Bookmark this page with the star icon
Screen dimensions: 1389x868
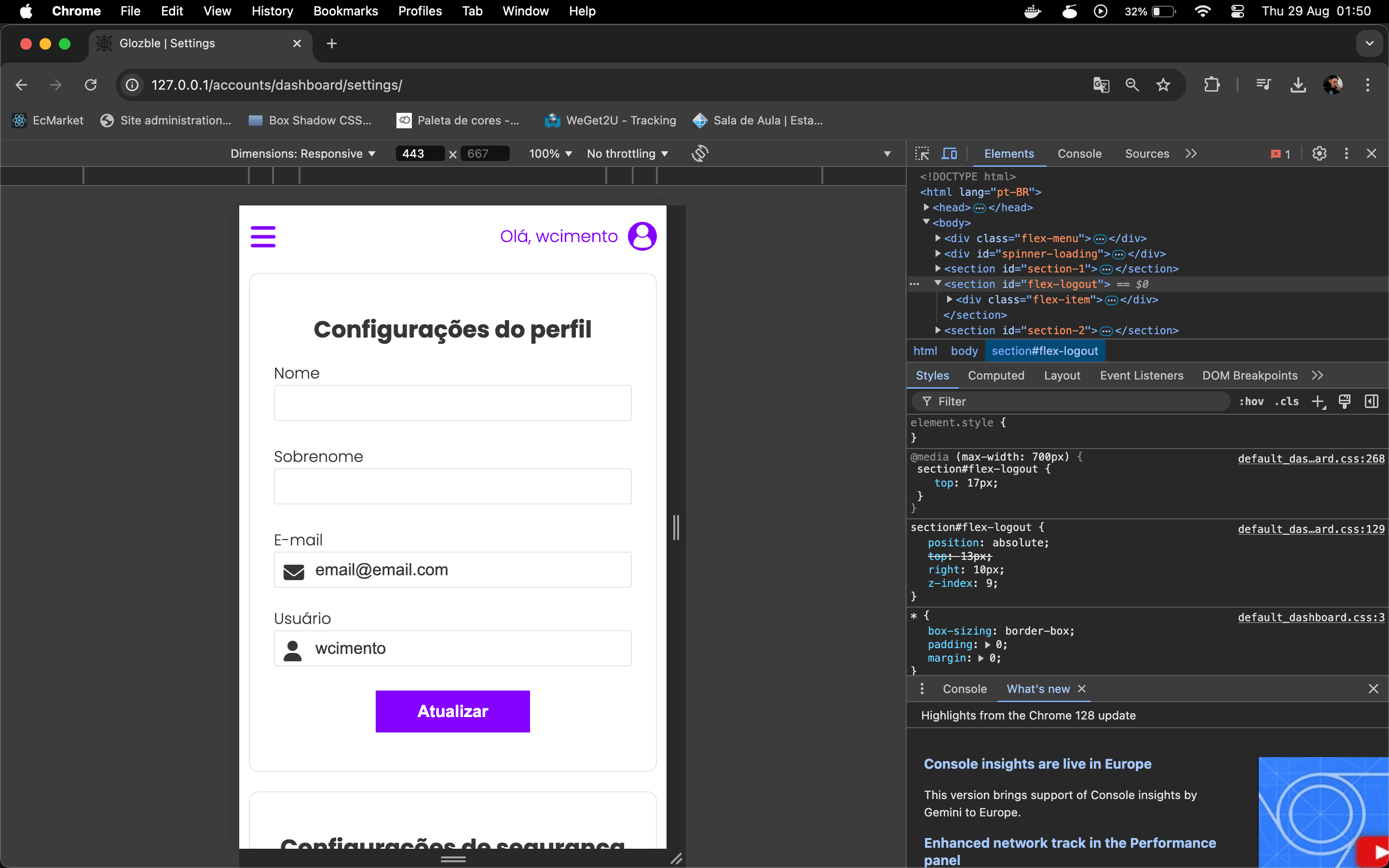click(1163, 85)
